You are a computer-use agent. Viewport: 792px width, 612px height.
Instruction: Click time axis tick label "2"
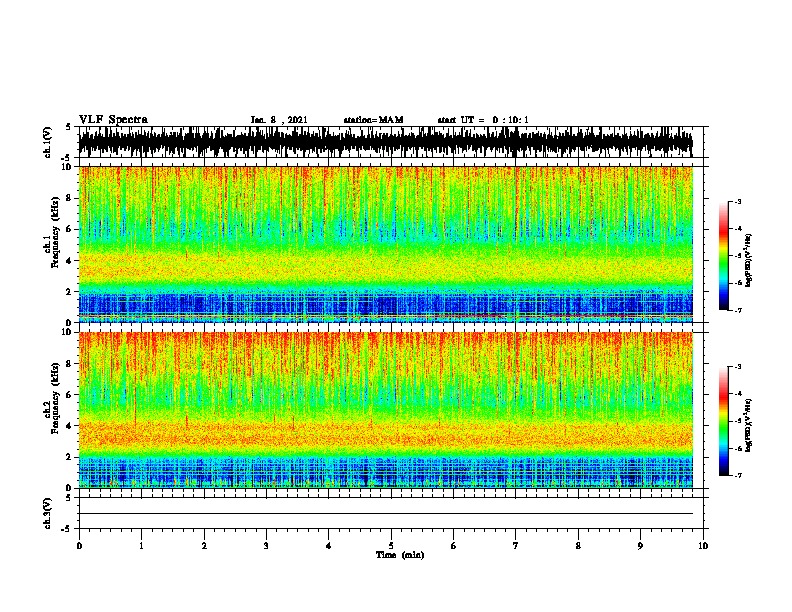(204, 546)
